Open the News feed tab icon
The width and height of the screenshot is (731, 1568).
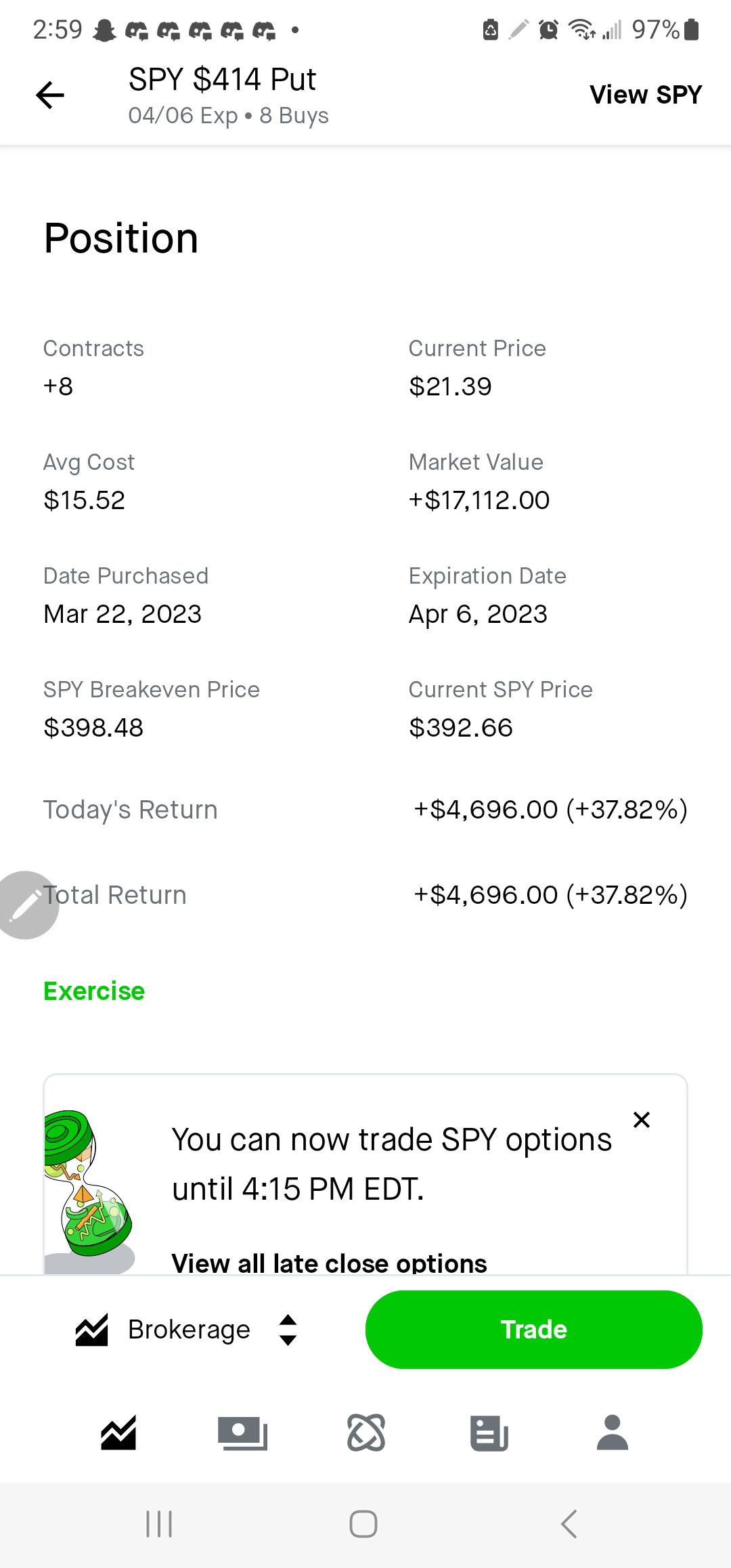489,1433
